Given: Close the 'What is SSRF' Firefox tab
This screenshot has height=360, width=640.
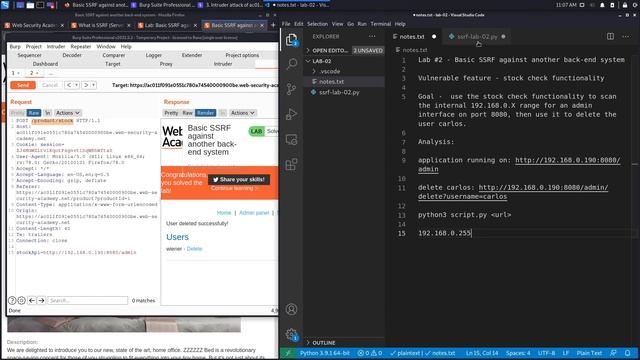Looking at the screenshot, I should 129,25.
